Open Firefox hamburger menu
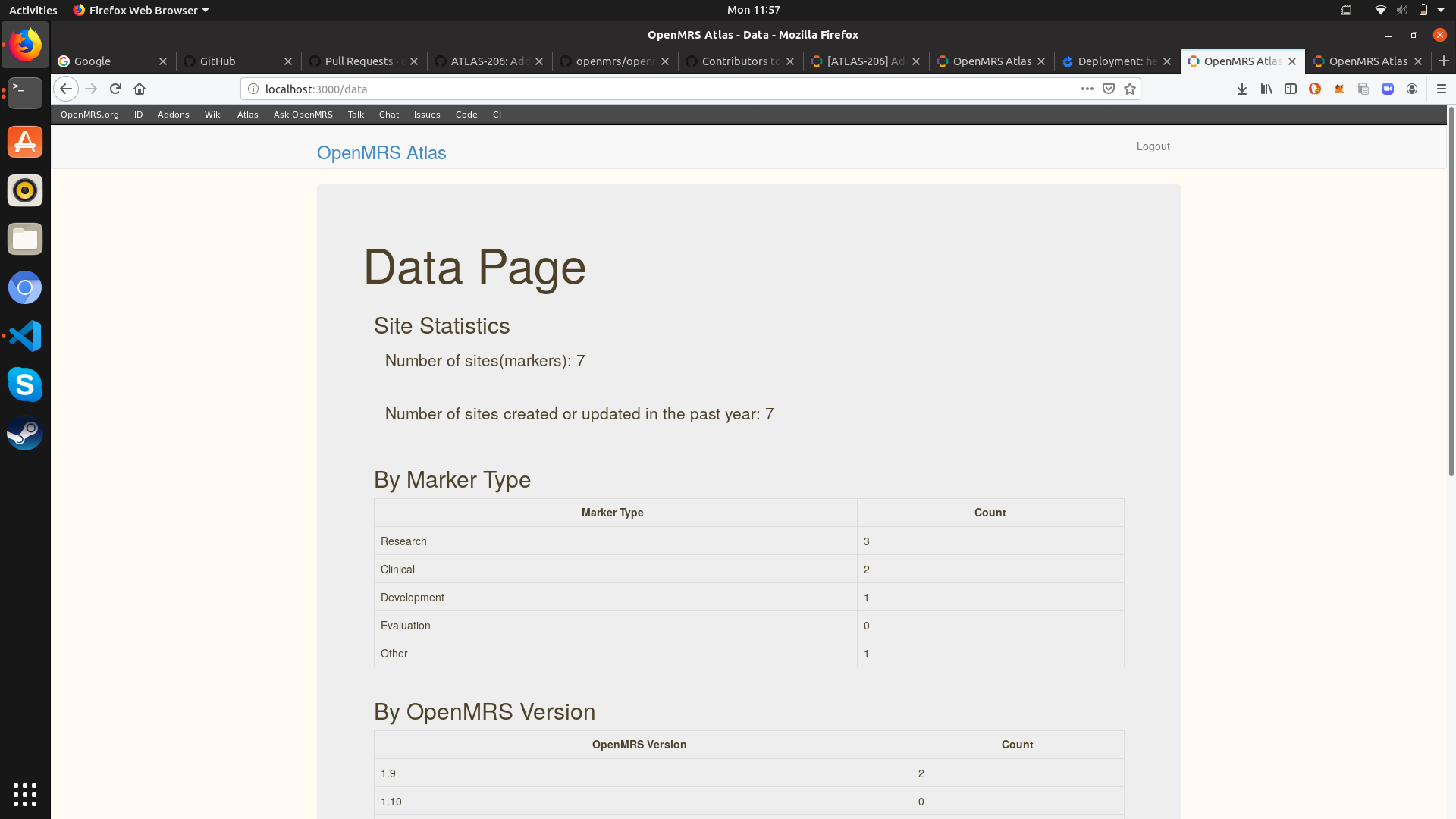The height and width of the screenshot is (819, 1456). [x=1442, y=89]
